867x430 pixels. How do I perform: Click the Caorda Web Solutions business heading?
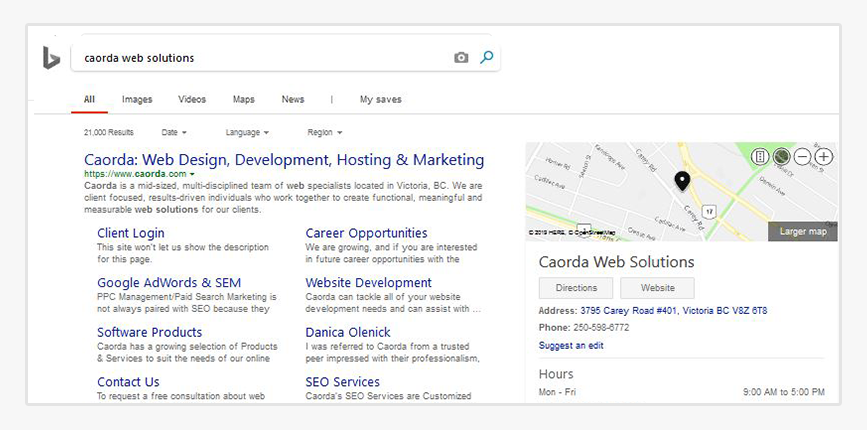(617, 262)
